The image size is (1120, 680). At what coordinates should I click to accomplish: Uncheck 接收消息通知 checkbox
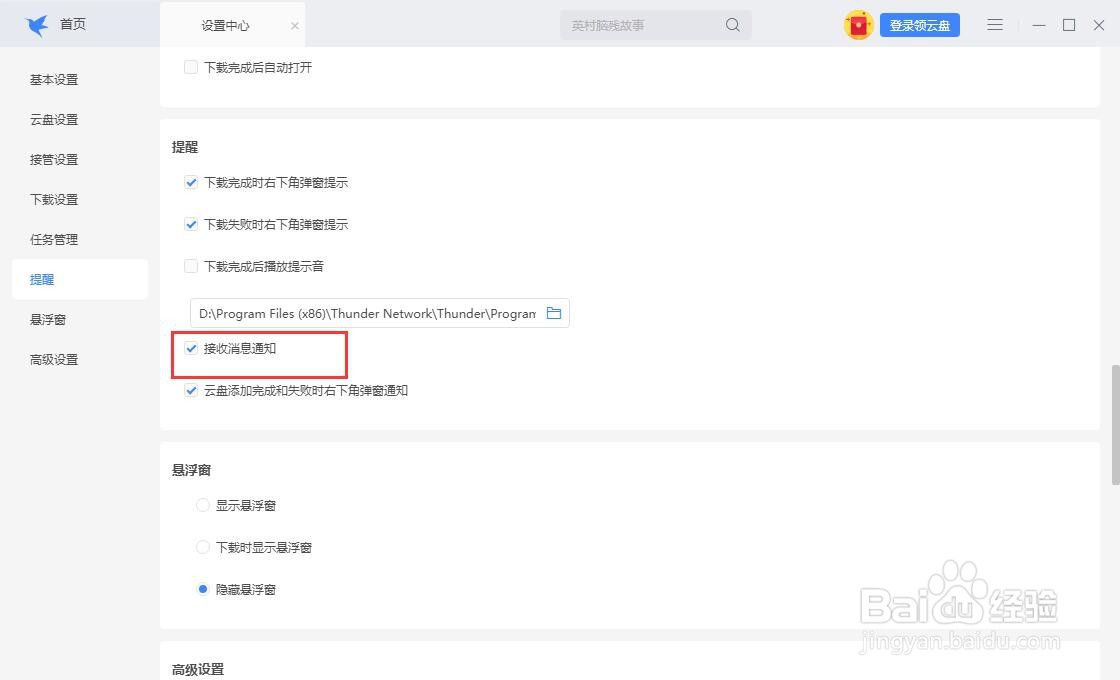click(x=191, y=349)
